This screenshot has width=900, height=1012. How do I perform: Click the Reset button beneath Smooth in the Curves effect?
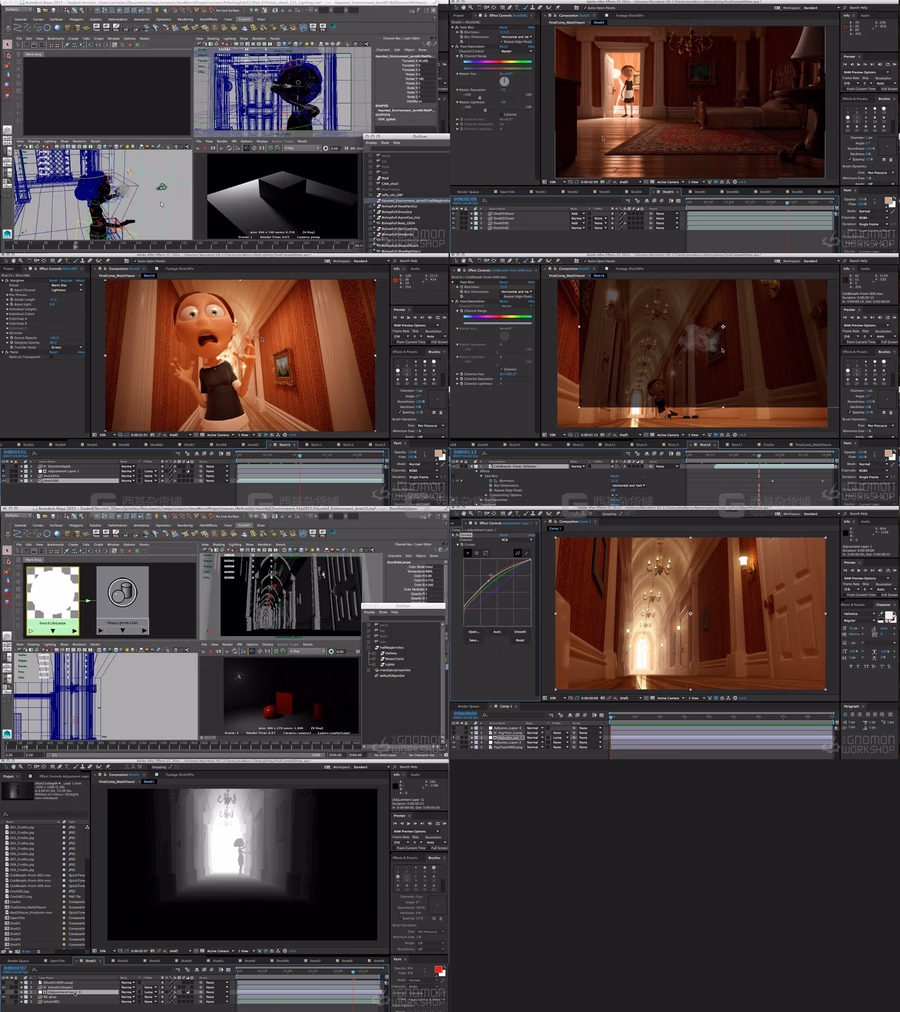520,640
